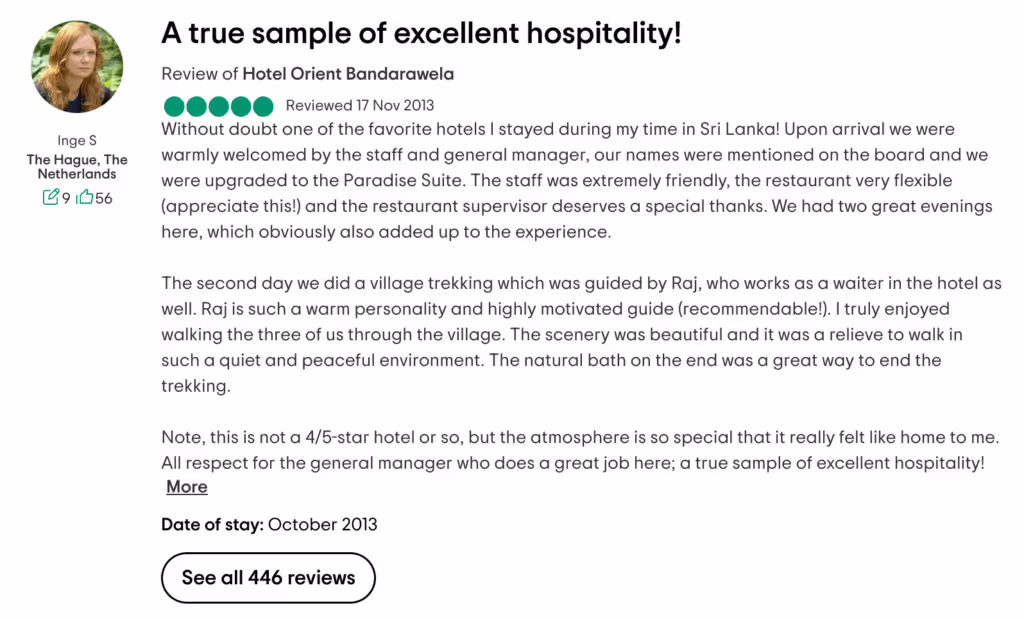
Task: Click the five-bubble rating strip
Action: click(218, 105)
